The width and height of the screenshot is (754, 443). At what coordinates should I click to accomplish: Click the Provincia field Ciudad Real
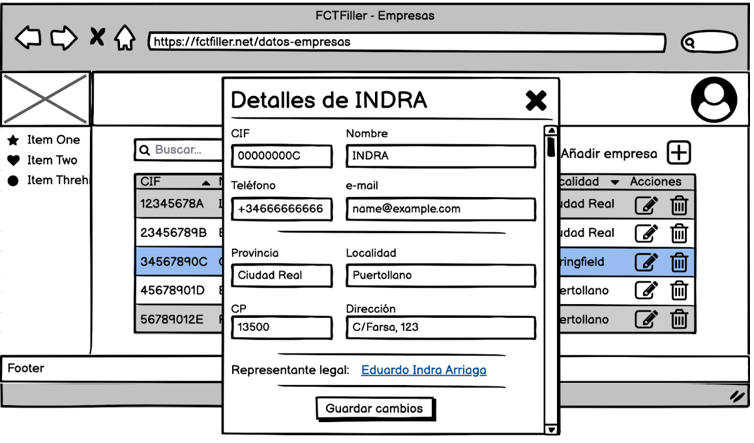pos(282,275)
